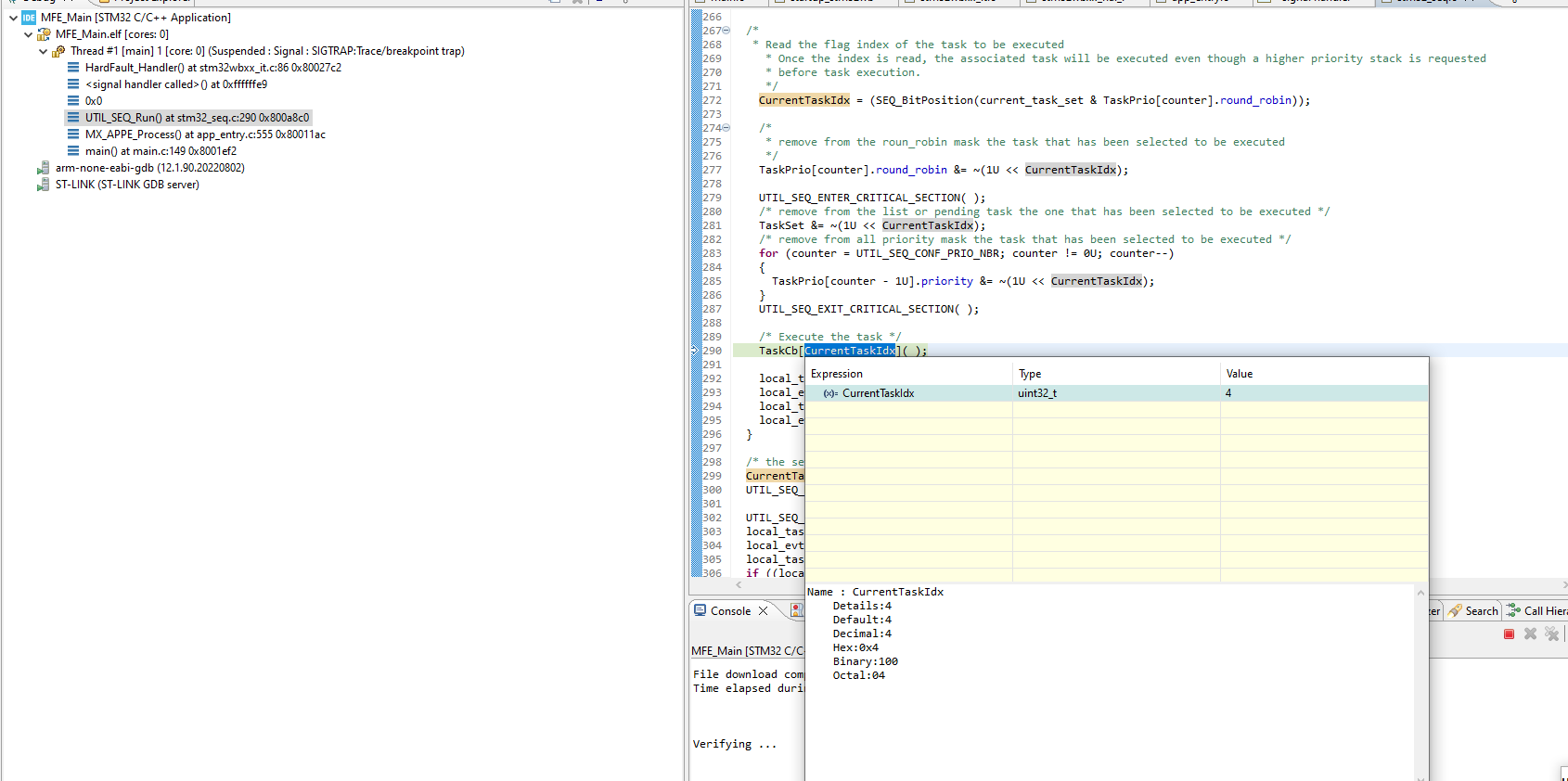
Task: Select the CurrentTaskIdx expression row
Action: click(x=878, y=393)
